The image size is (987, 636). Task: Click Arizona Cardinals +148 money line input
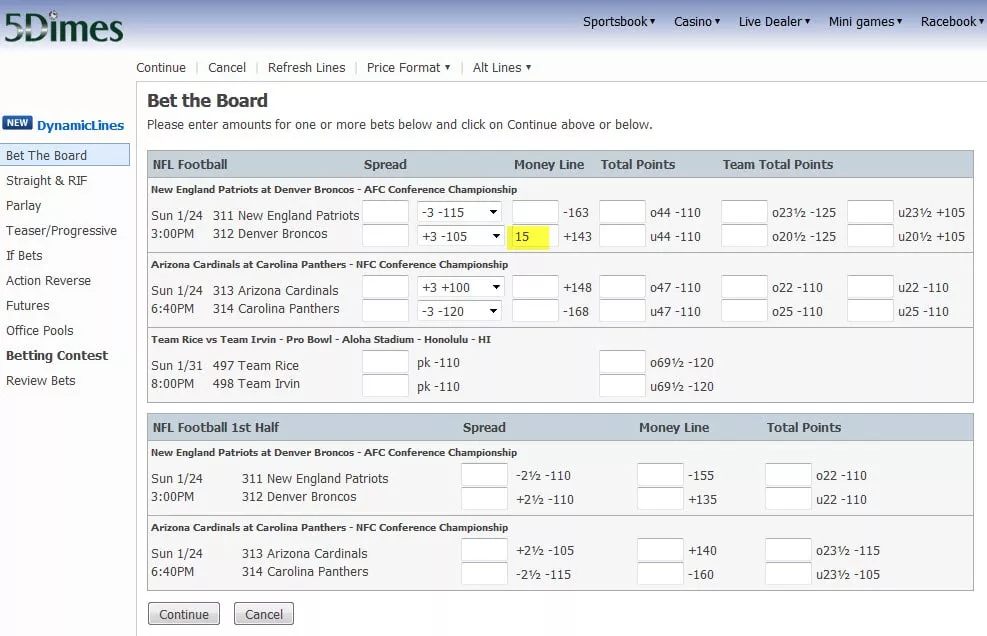(535, 287)
